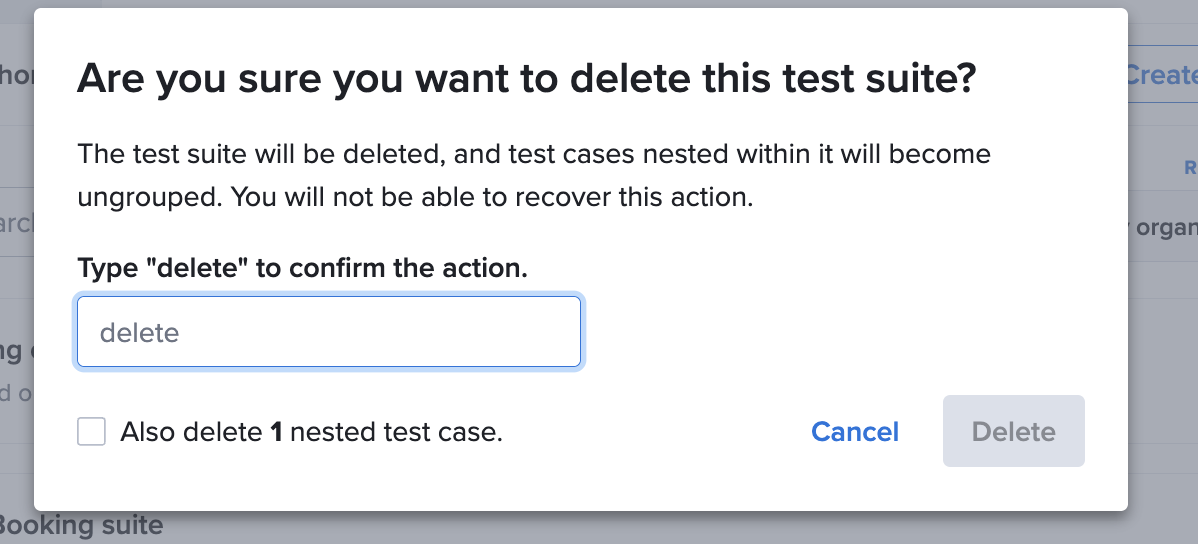Image resolution: width=1198 pixels, height=544 pixels.
Task: Enable the "Also delete 1 nested test case" checkbox
Action: pyautogui.click(x=92, y=432)
